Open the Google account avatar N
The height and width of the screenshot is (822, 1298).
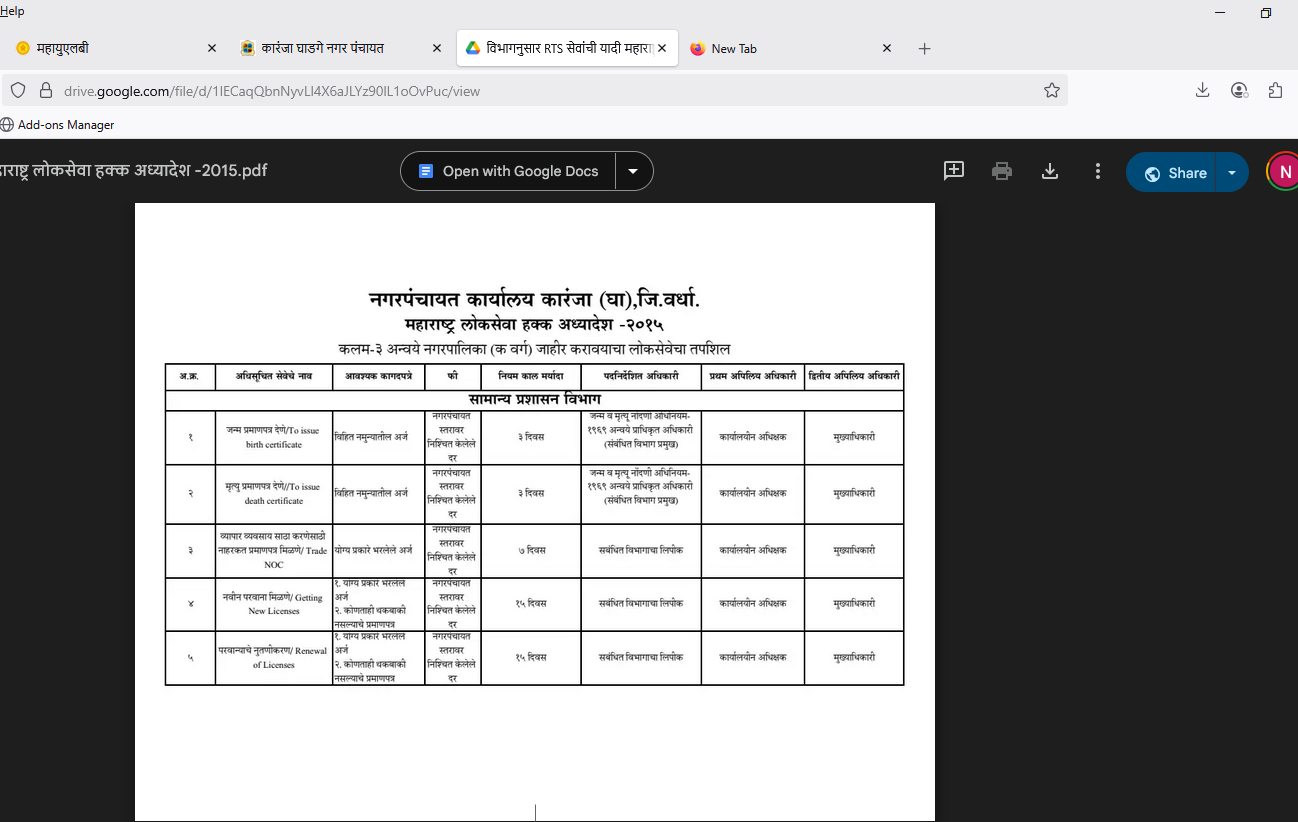click(x=1284, y=172)
